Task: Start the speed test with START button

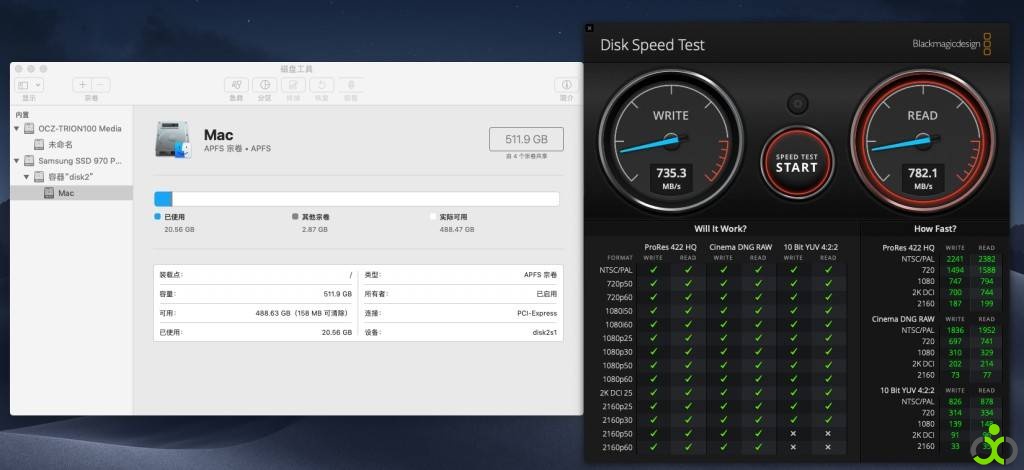Action: pyautogui.click(x=797, y=163)
